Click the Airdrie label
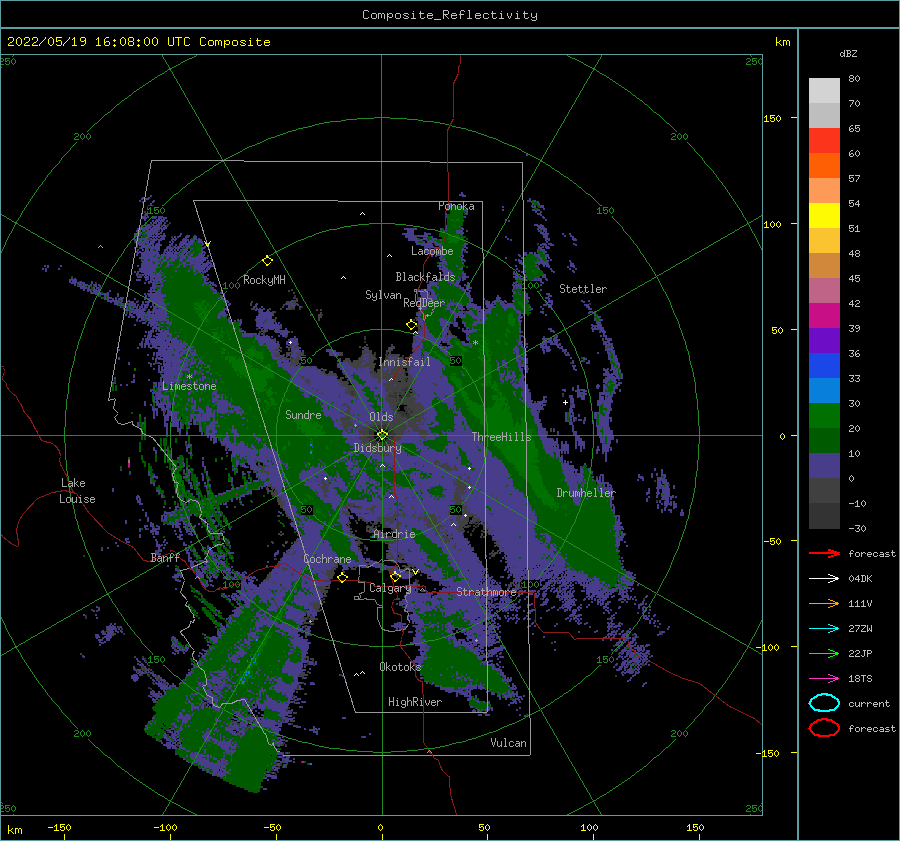 pos(394,534)
